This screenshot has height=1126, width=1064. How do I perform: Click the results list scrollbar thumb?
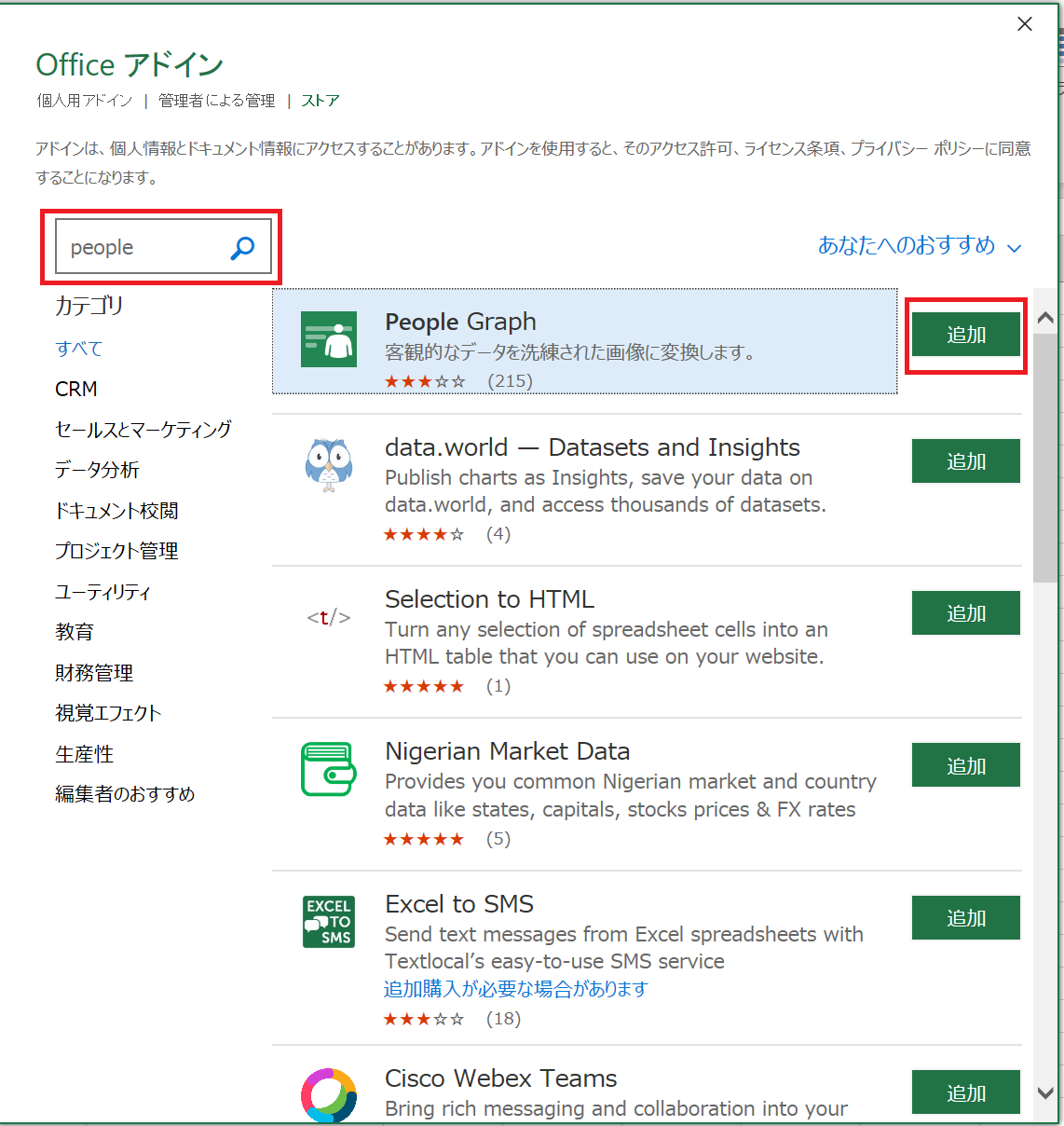click(1045, 458)
